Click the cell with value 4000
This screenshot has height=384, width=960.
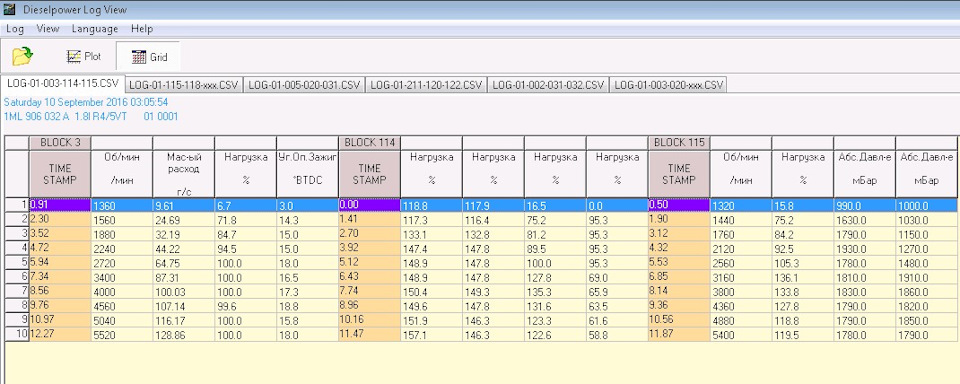(x=122, y=292)
